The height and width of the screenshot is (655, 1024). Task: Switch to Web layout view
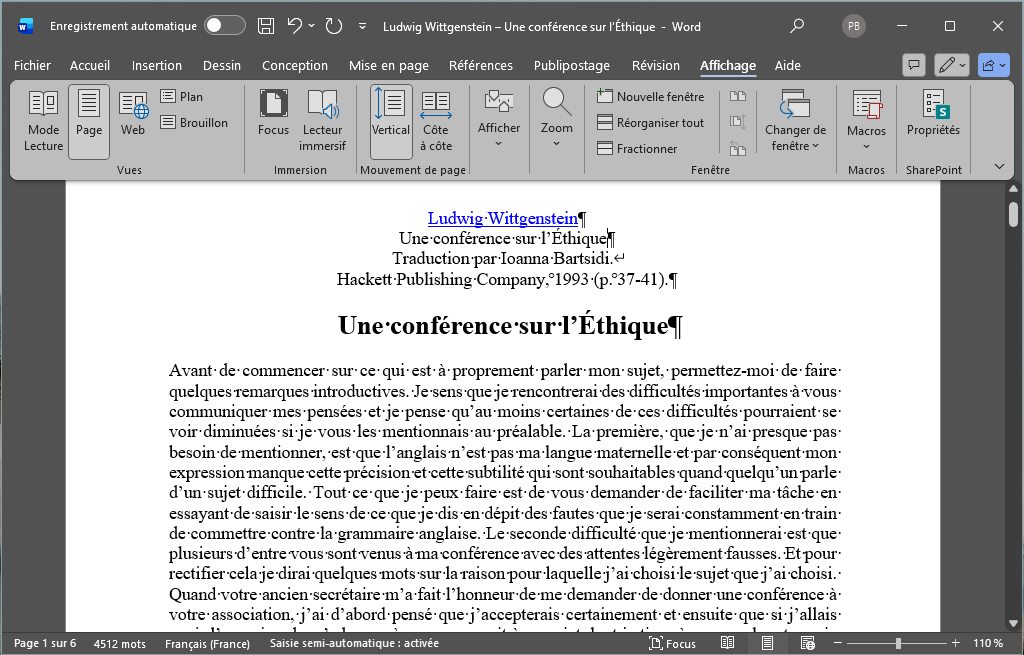tap(133, 113)
